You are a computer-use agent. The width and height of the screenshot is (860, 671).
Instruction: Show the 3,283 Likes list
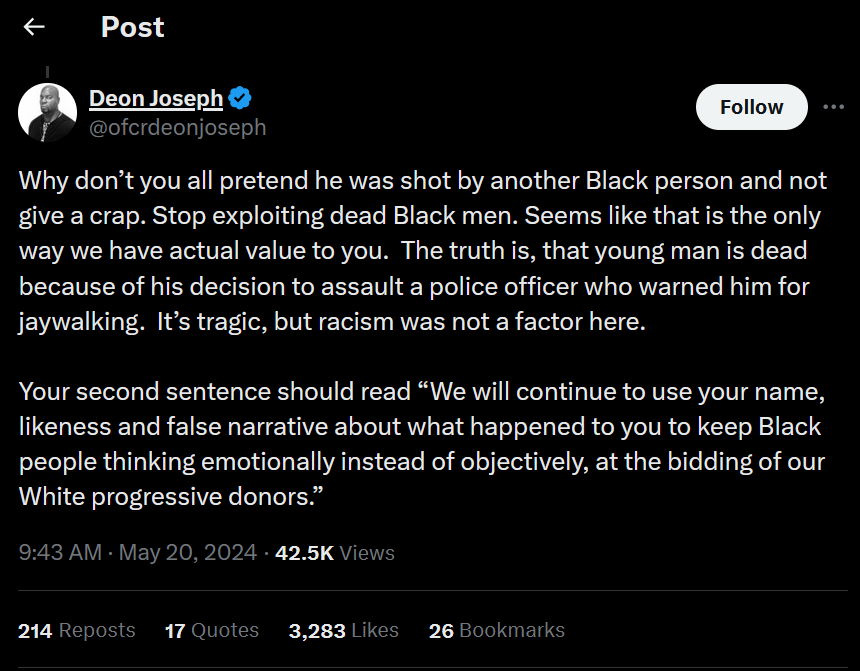click(343, 630)
